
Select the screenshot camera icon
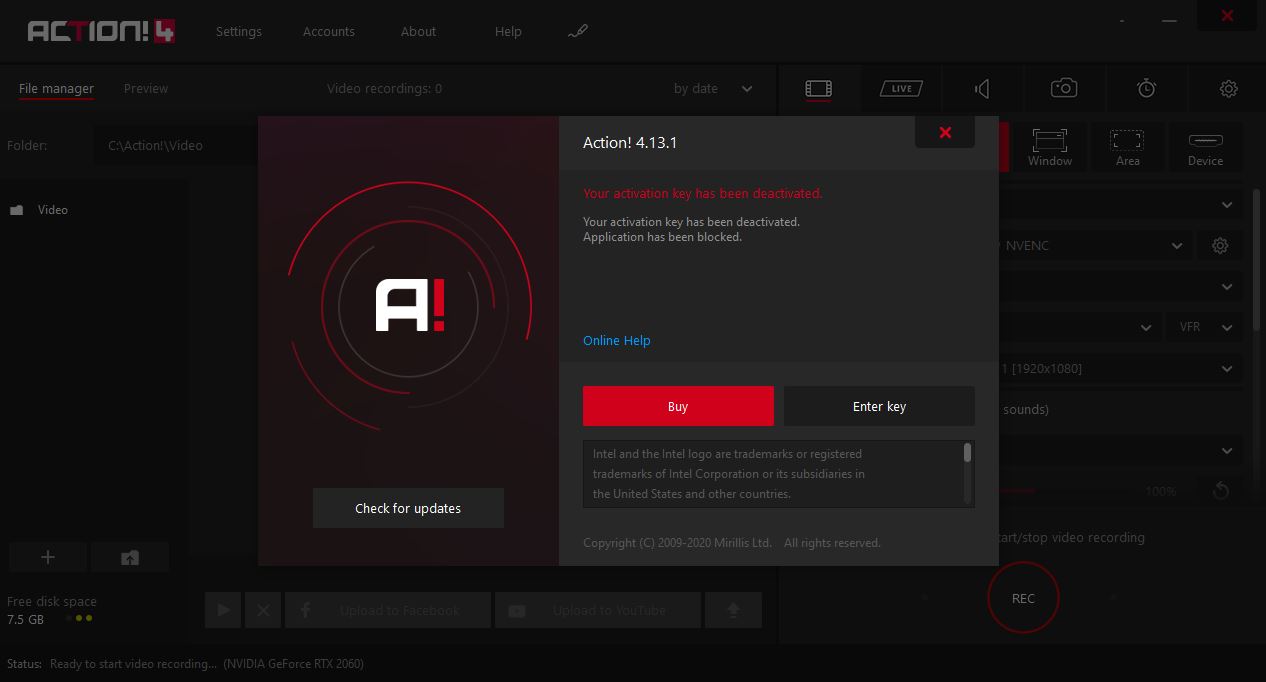(1064, 89)
